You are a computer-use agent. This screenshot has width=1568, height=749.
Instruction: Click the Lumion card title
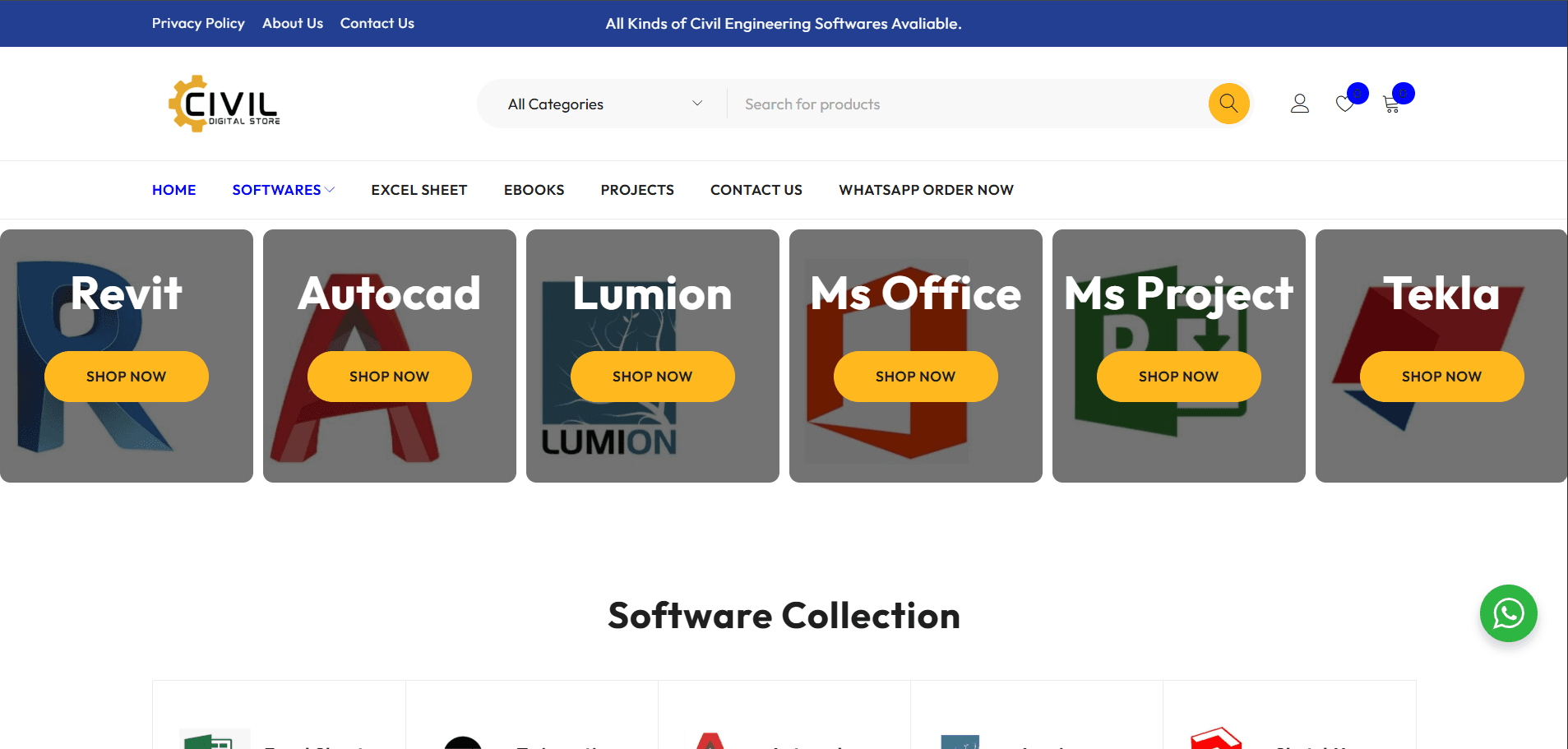pyautogui.click(x=653, y=293)
